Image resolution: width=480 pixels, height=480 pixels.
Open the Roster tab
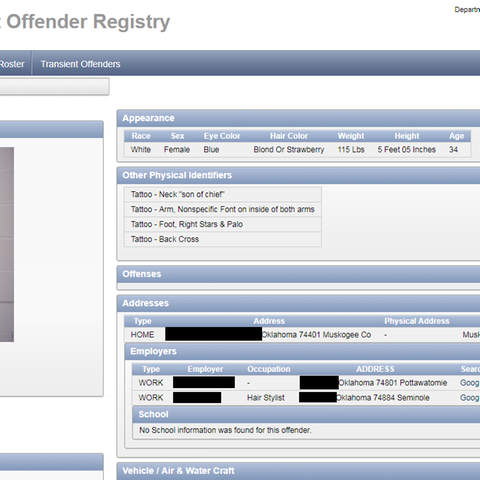coord(12,64)
